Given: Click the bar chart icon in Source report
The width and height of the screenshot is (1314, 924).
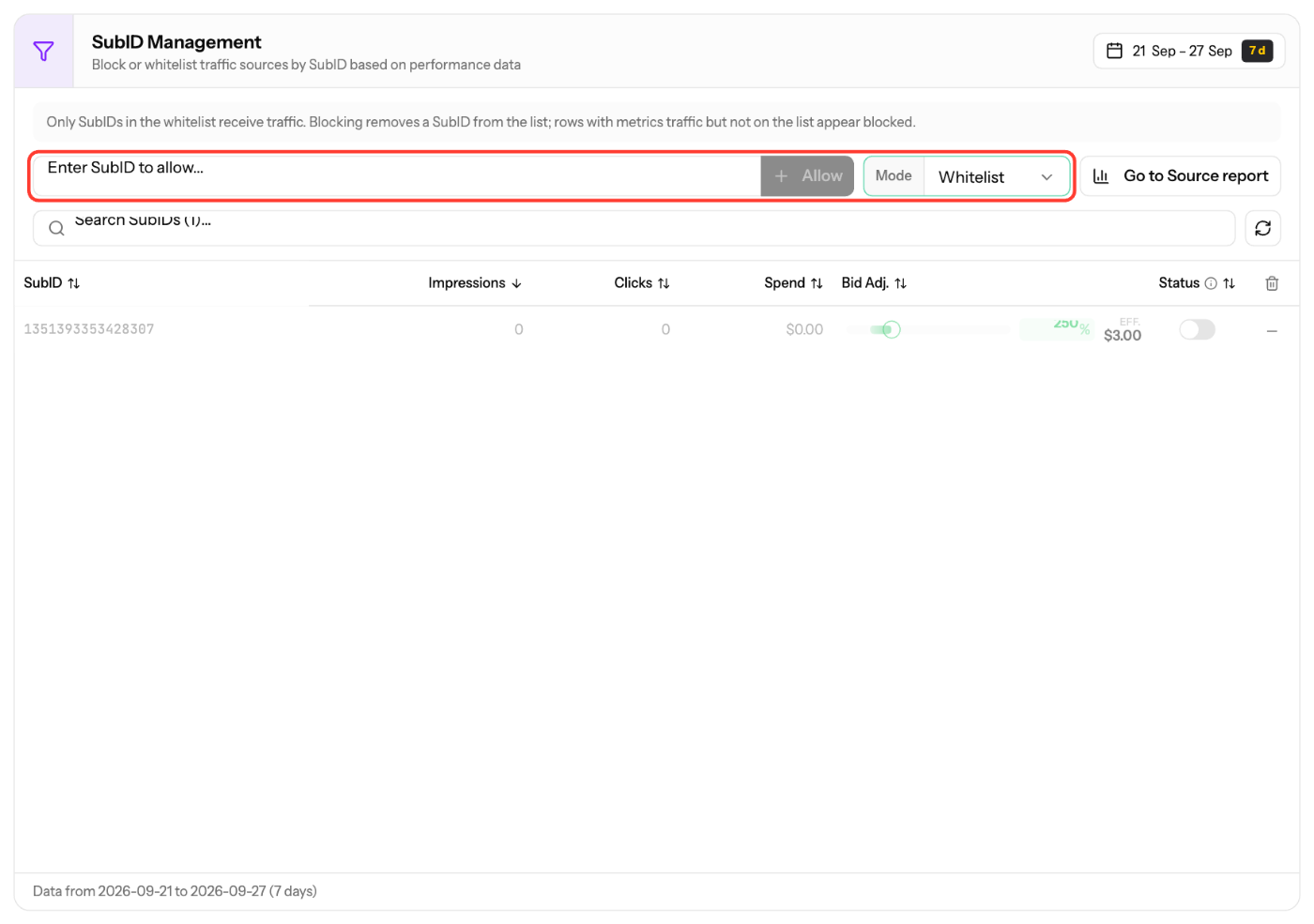Looking at the screenshot, I should click(1101, 175).
